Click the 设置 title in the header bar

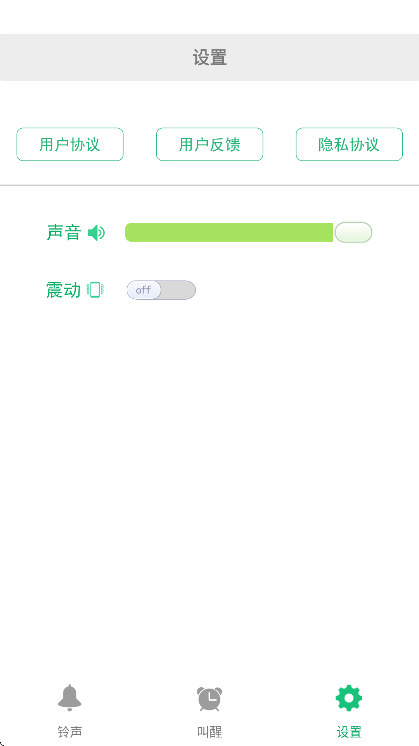[210, 58]
